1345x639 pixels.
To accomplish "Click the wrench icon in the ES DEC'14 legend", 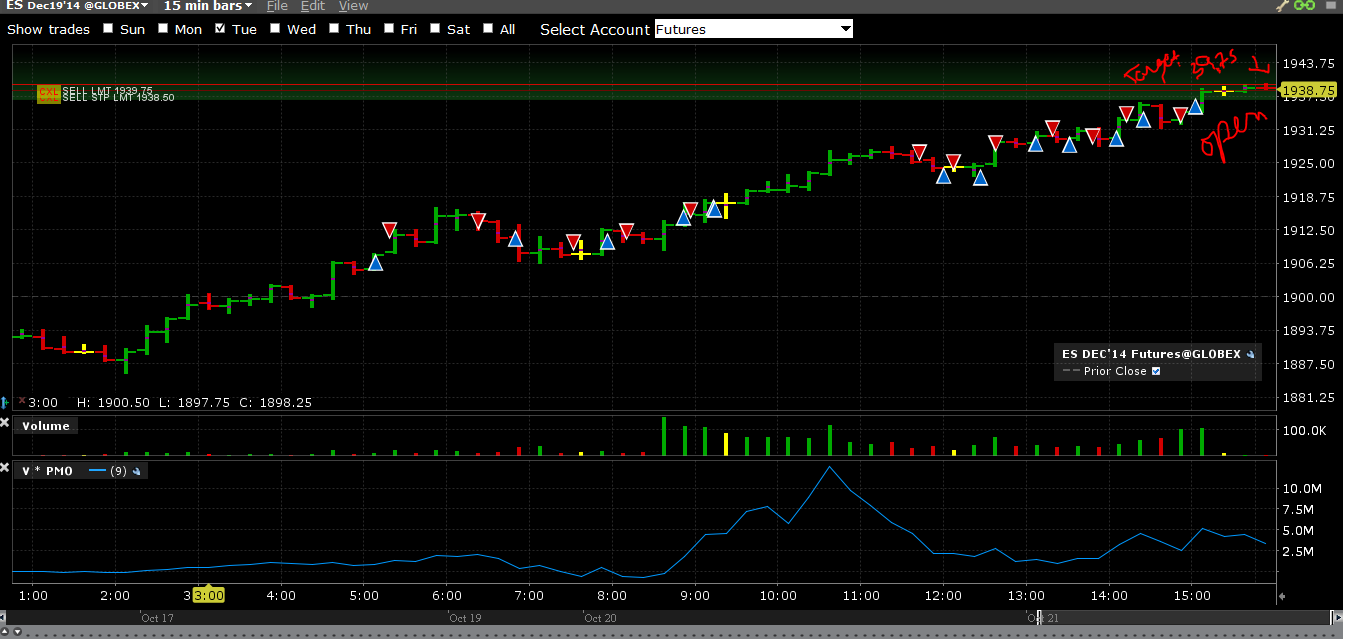I will [1250, 354].
